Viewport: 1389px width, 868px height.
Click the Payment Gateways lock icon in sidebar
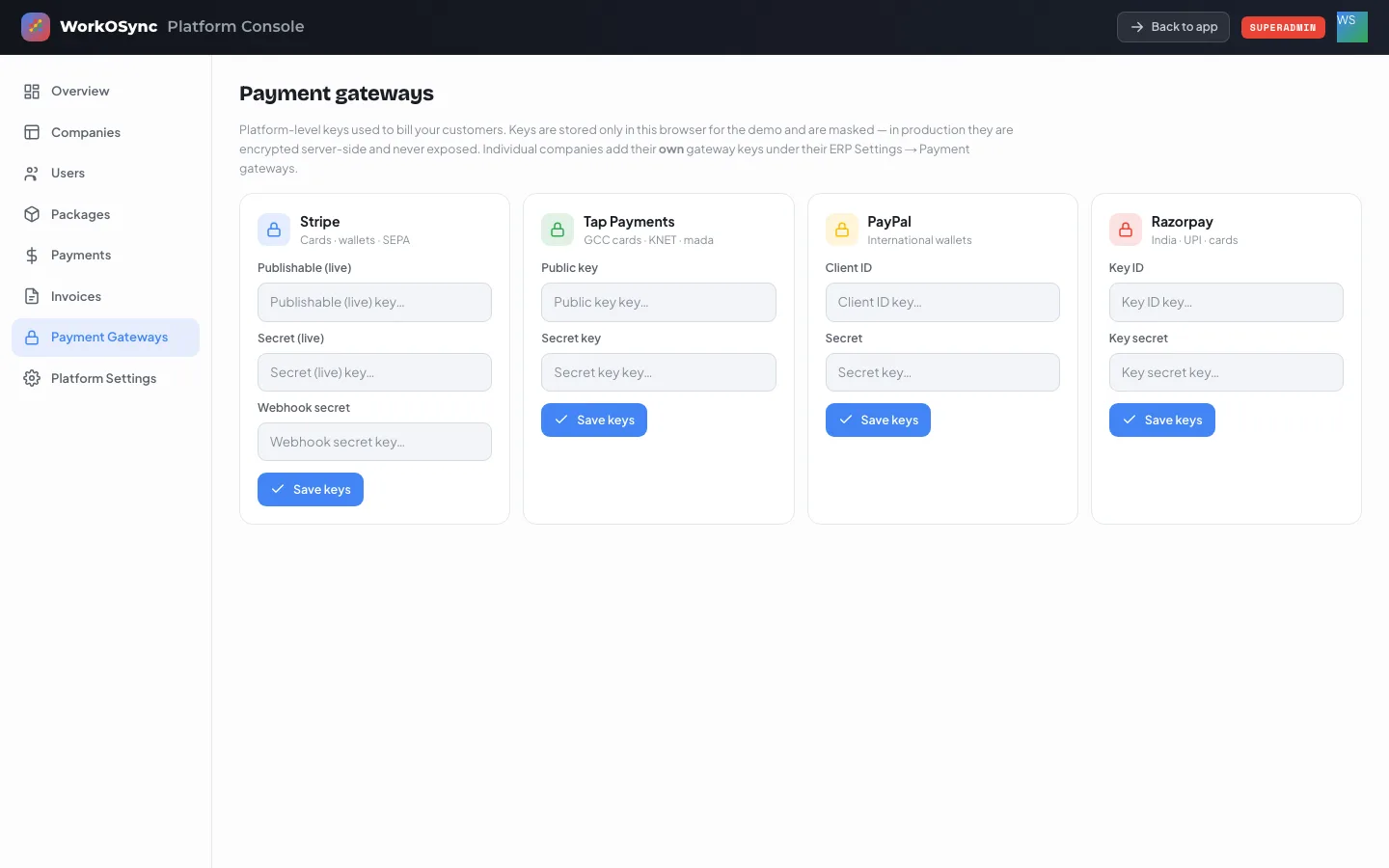(32, 338)
